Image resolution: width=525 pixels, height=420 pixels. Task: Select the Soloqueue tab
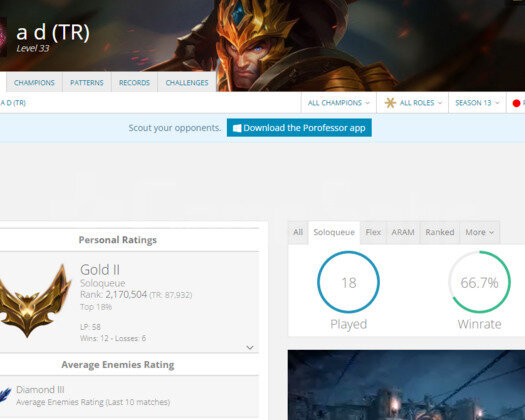pos(334,232)
